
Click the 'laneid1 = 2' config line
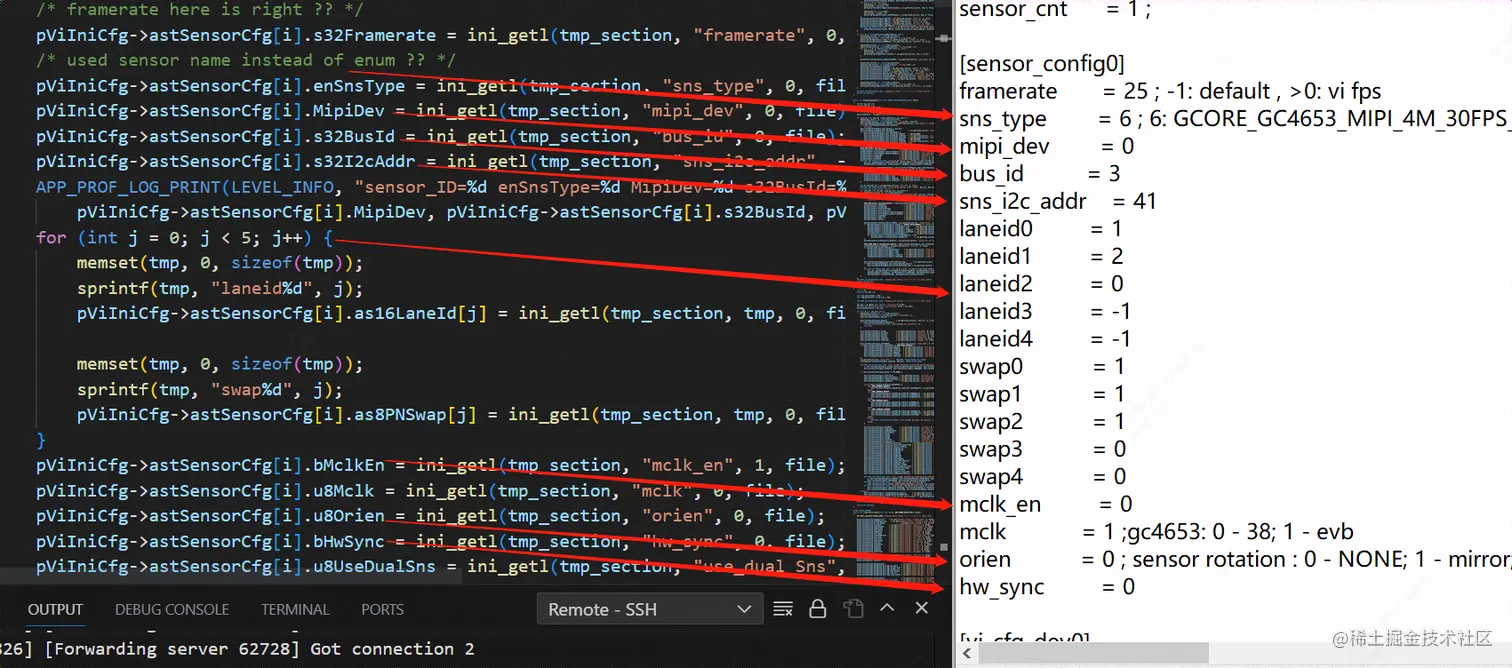(1041, 256)
